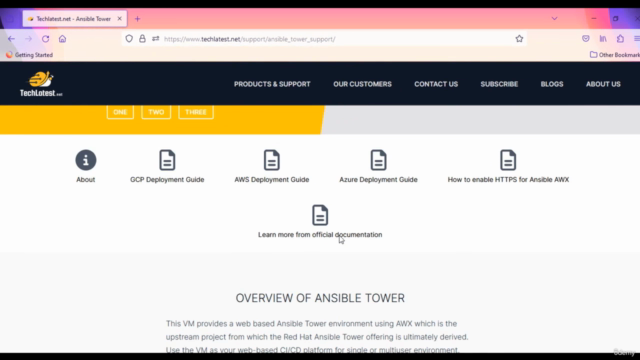Open the browser home page icon

[62, 39]
